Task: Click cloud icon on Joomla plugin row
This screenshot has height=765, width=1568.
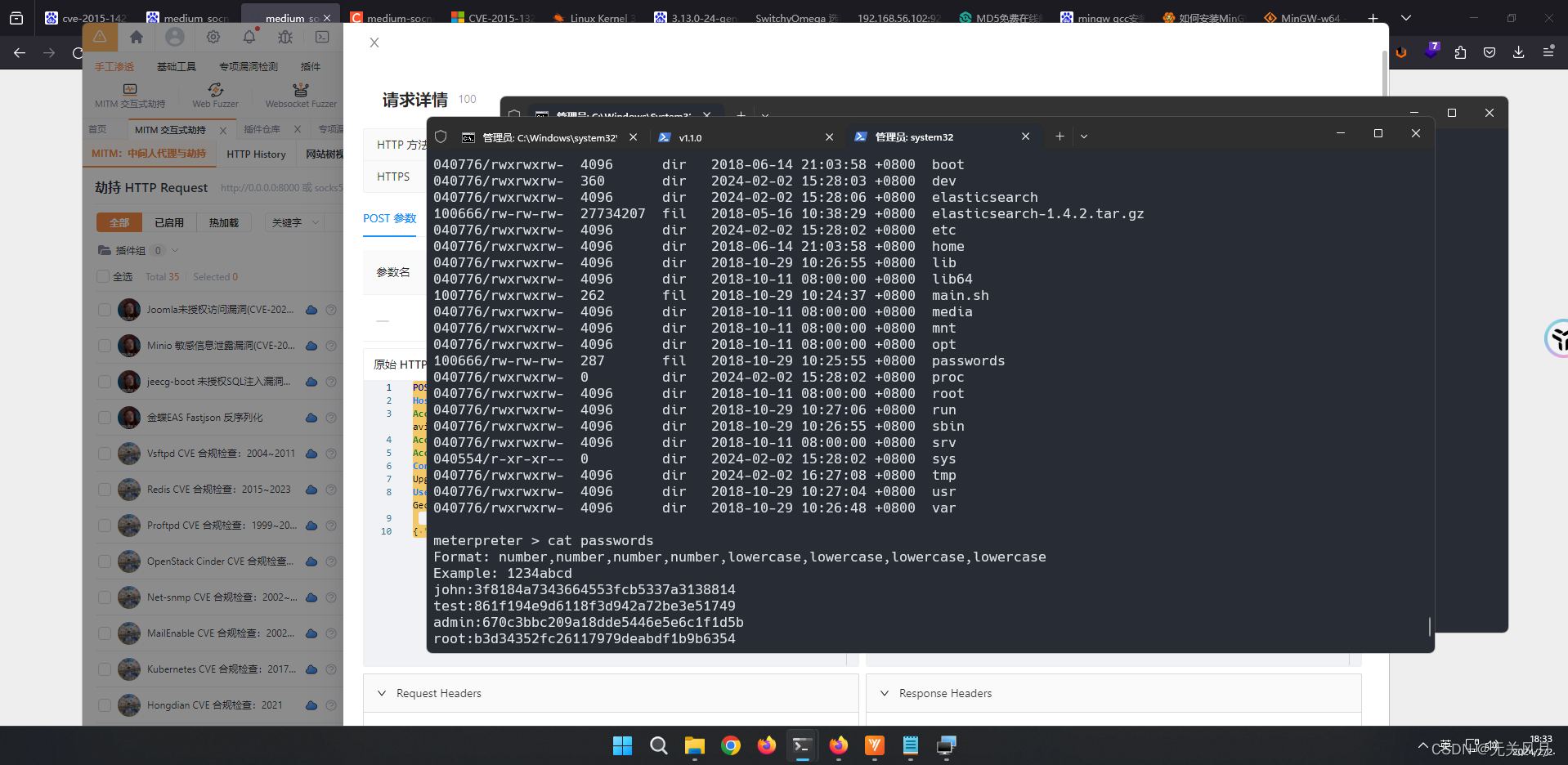Action: pos(311,310)
